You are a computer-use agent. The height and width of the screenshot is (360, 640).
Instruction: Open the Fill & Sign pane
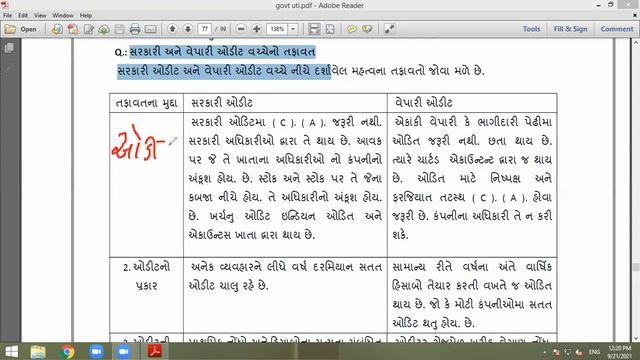[x=570, y=29]
